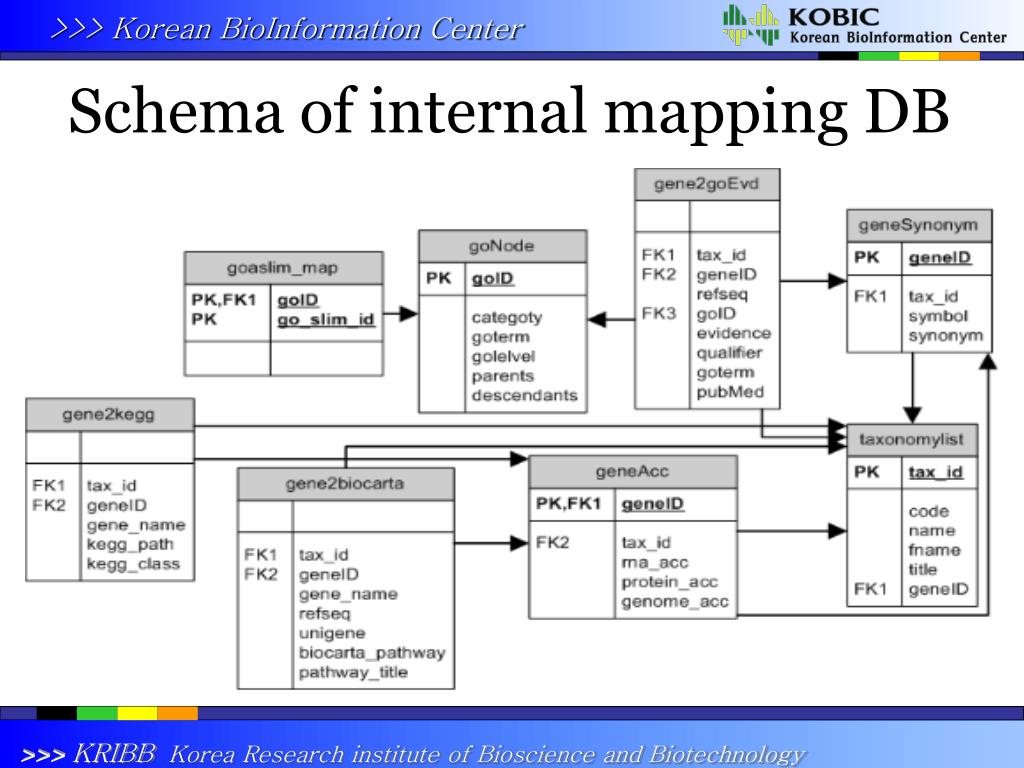1024x768 pixels.
Task: Click "kegg_class" field in gene2kegg
Action: [133, 564]
